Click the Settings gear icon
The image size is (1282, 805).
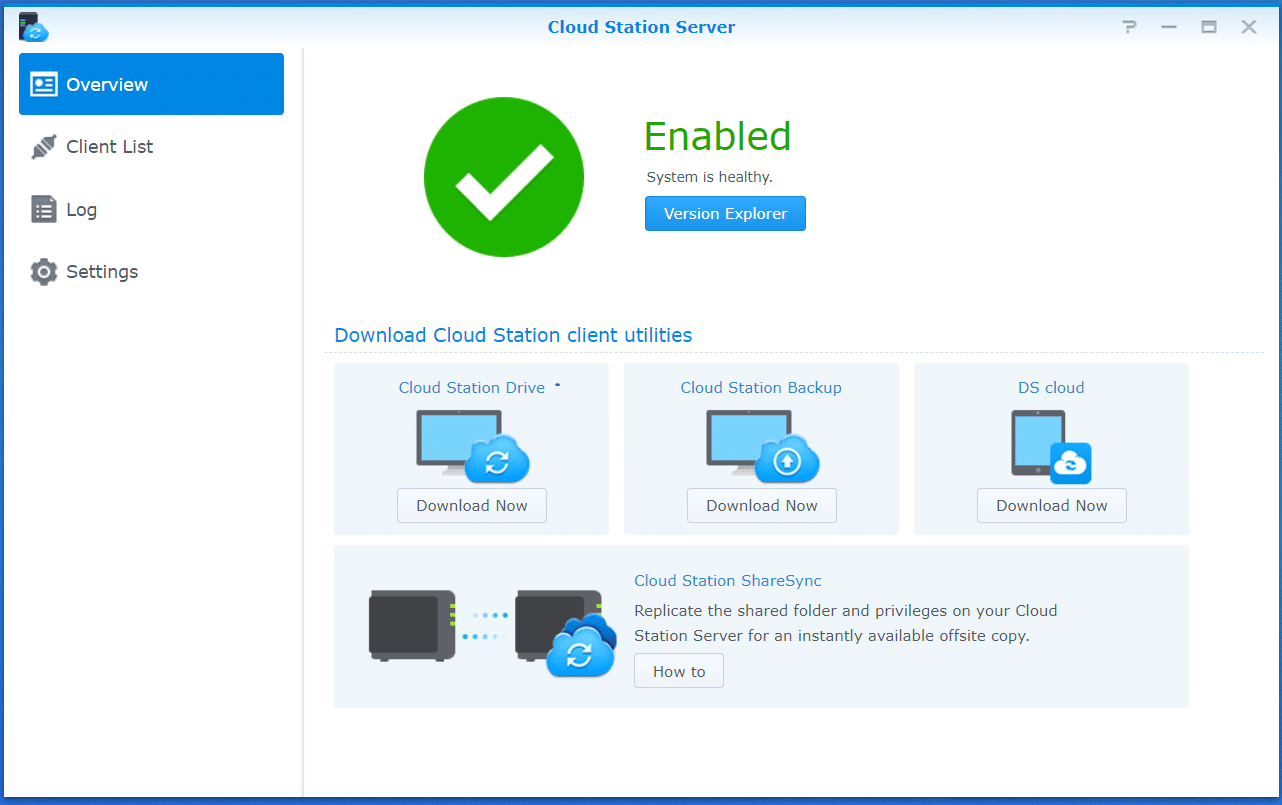(43, 272)
